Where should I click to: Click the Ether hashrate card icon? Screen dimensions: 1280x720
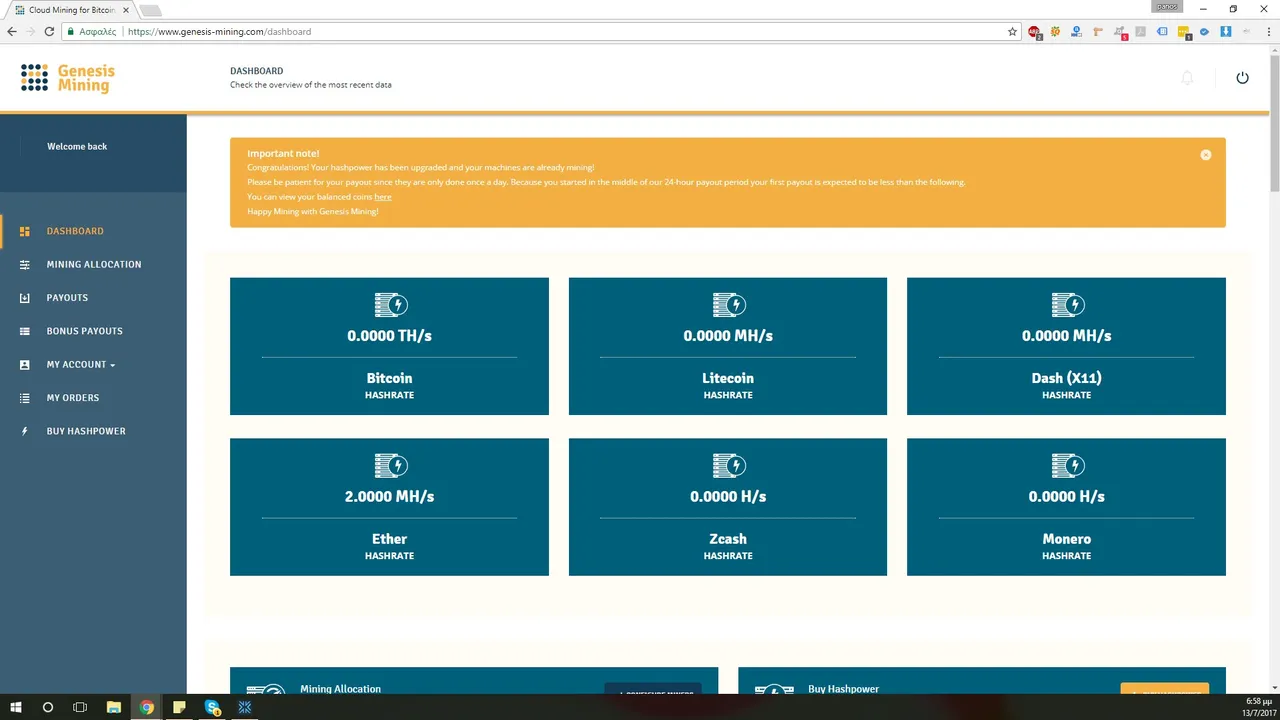tap(390, 465)
